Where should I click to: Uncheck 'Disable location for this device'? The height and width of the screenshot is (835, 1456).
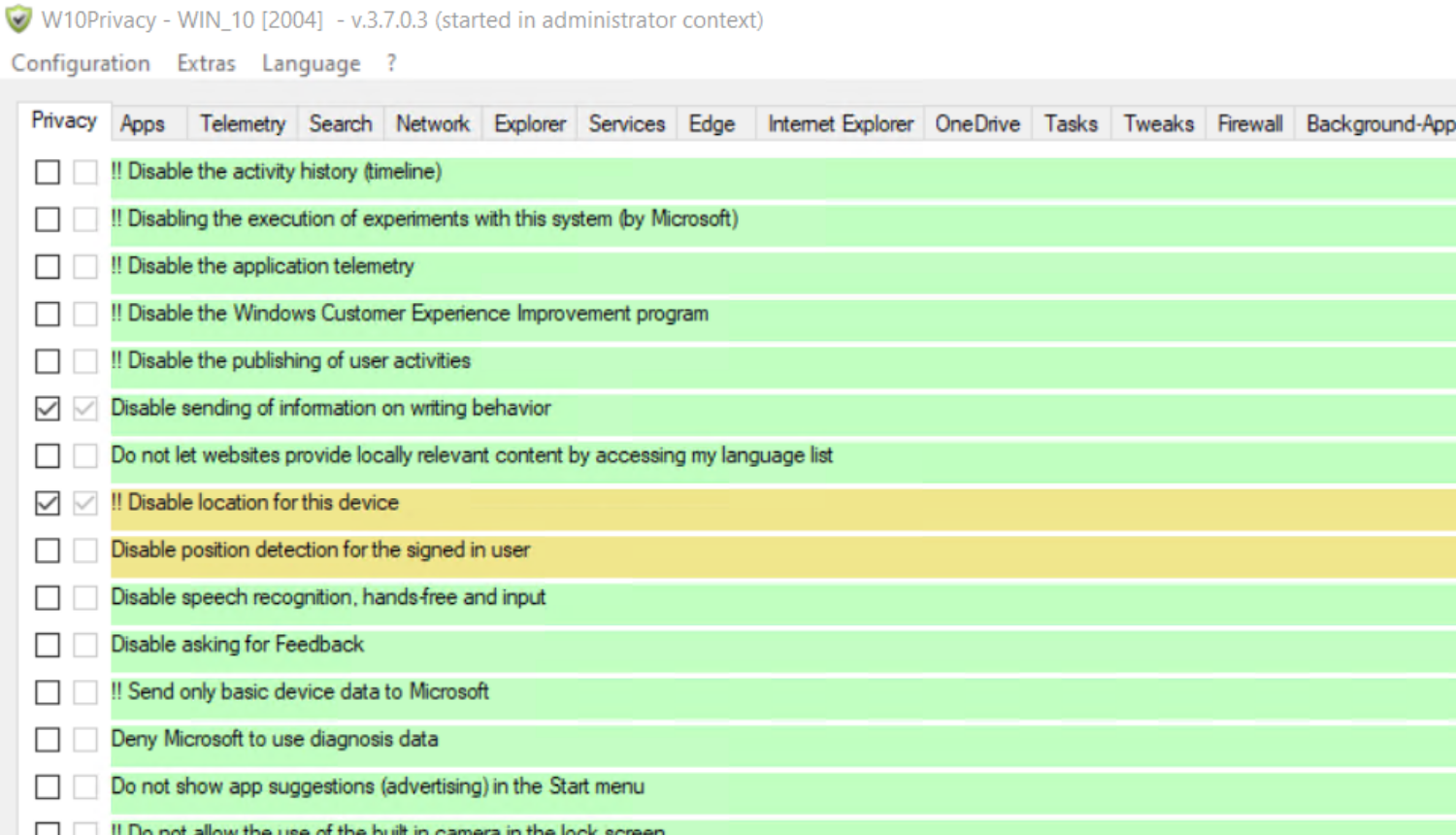pos(47,503)
